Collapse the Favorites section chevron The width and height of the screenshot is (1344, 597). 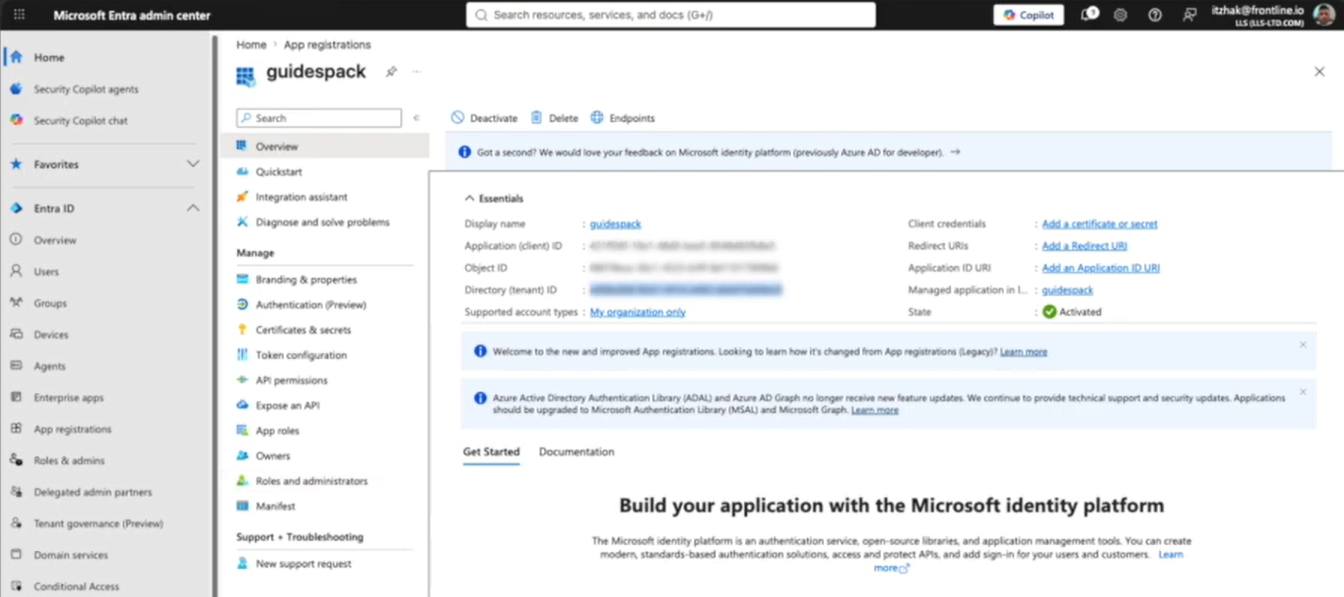tap(193, 164)
